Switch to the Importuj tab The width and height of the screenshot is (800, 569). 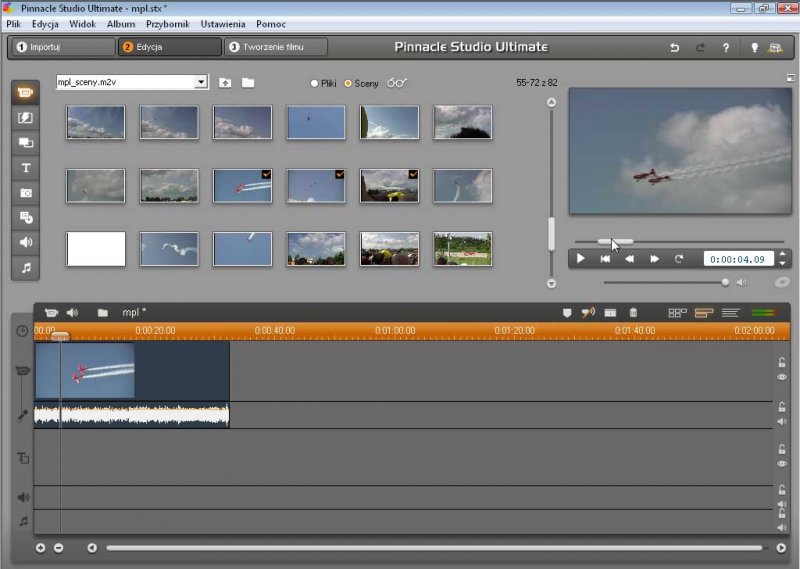[x=62, y=47]
